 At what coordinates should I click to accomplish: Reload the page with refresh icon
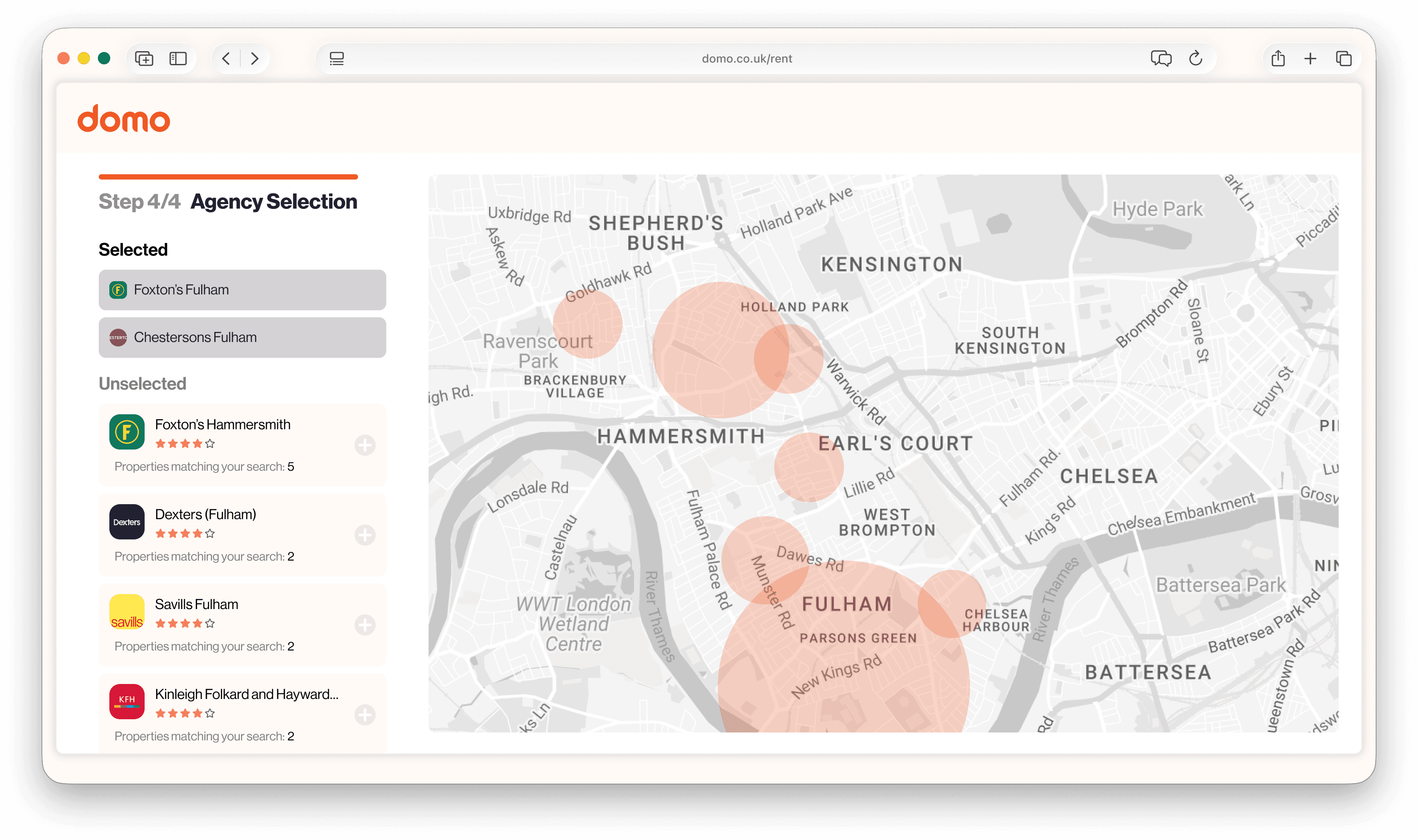(x=1195, y=58)
